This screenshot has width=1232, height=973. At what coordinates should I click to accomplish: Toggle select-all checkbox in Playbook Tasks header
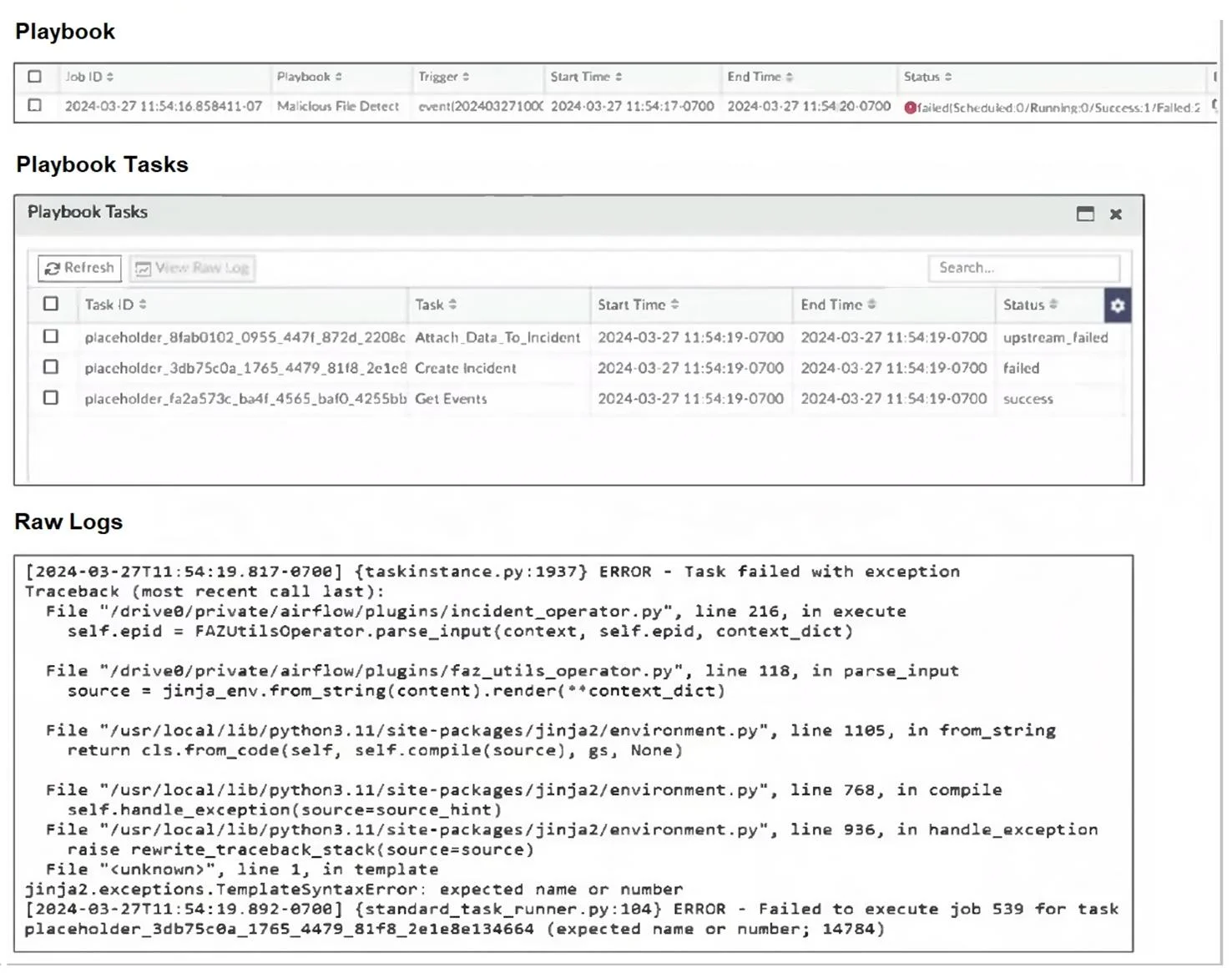51,304
